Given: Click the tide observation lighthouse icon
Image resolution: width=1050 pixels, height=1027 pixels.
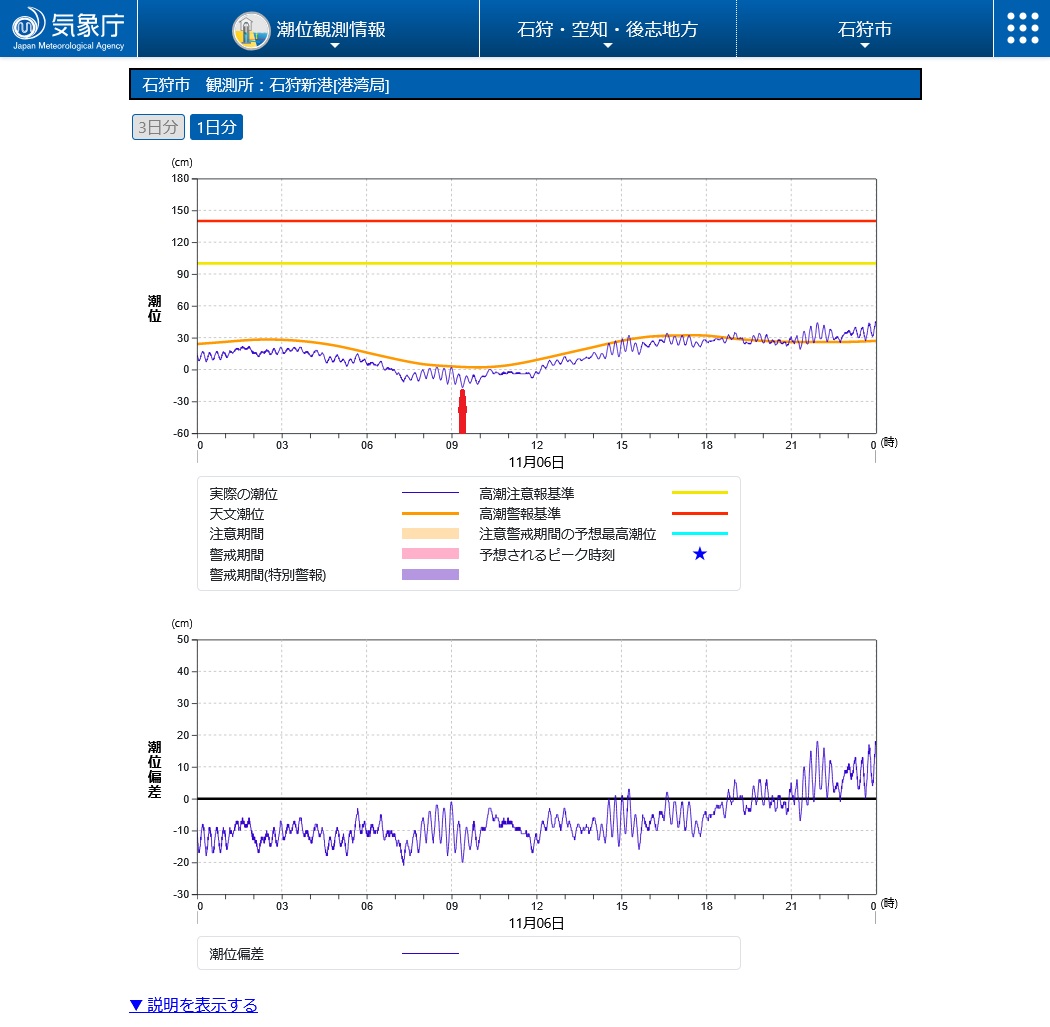Looking at the screenshot, I should tap(250, 30).
